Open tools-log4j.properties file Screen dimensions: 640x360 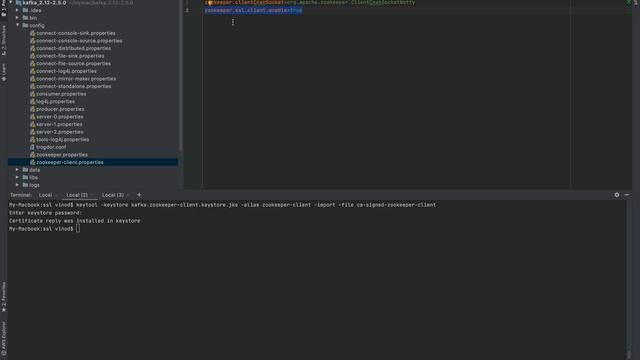[62, 140]
